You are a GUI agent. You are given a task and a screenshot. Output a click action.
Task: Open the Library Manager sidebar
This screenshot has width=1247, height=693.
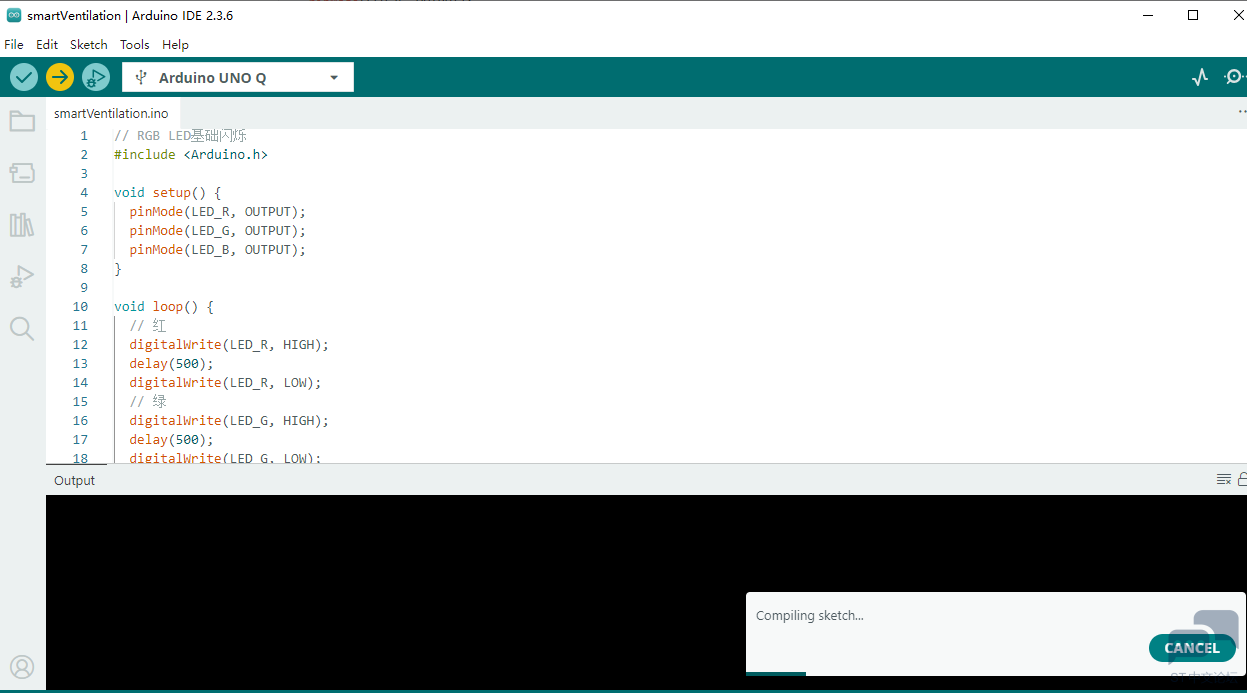(22, 225)
